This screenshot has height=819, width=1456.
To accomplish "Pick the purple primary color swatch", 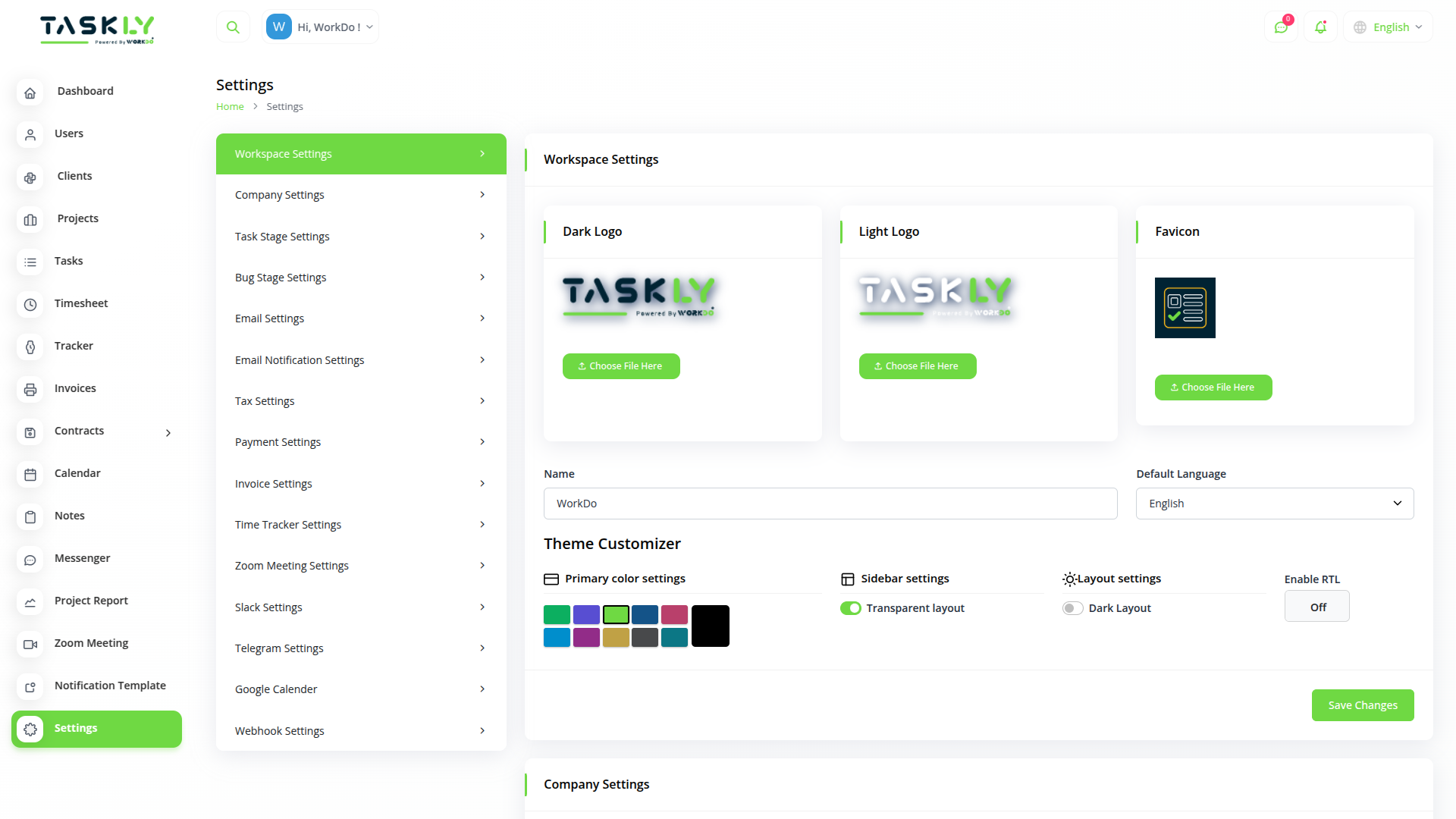I will coord(586,614).
